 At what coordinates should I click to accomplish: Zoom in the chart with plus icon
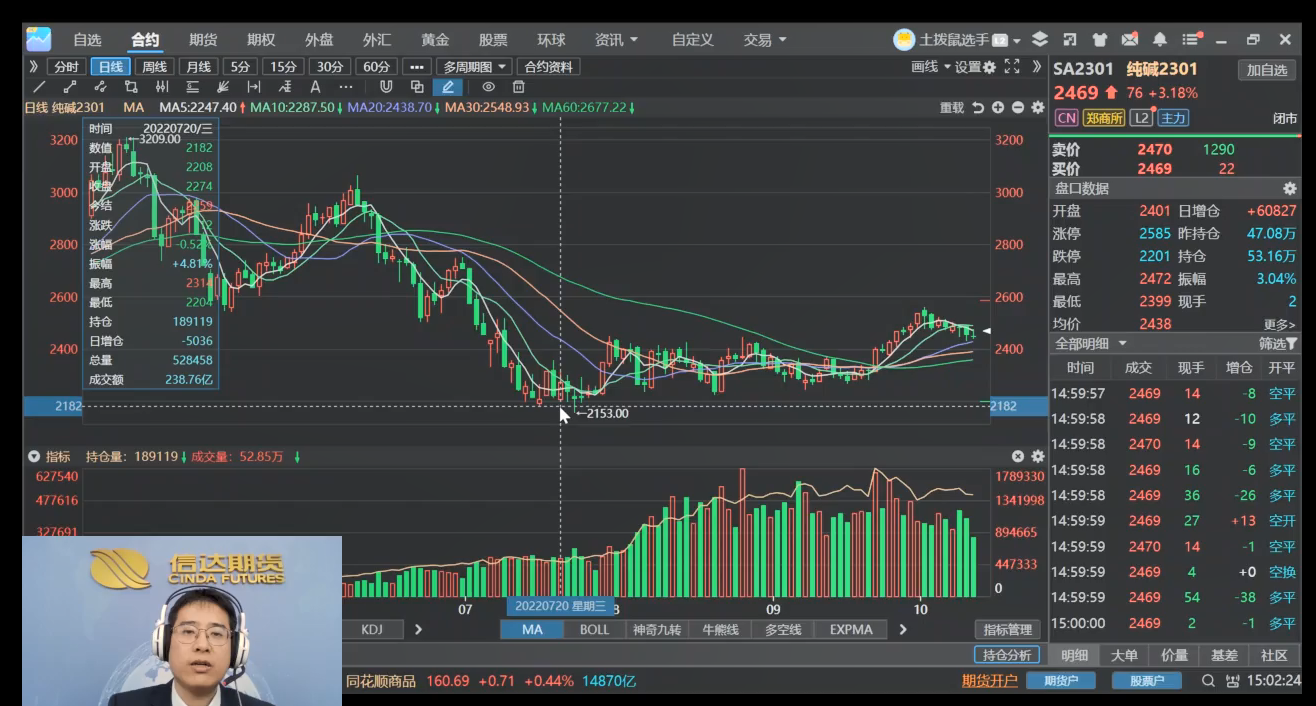pos(998,107)
